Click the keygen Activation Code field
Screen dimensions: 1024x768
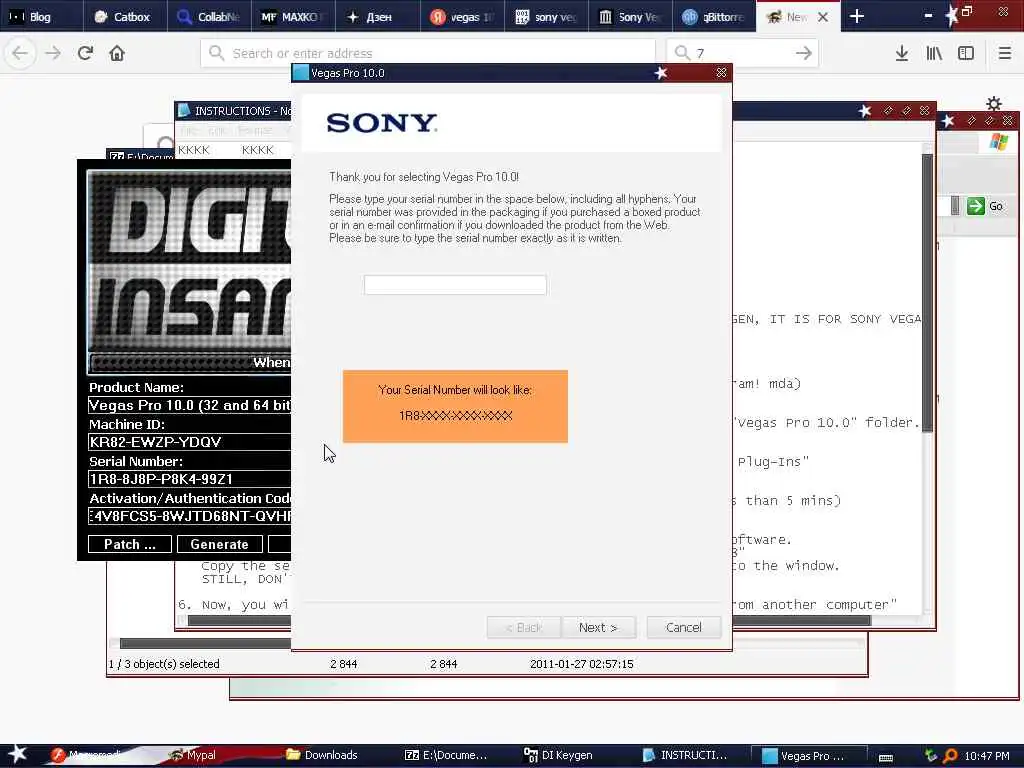point(189,516)
